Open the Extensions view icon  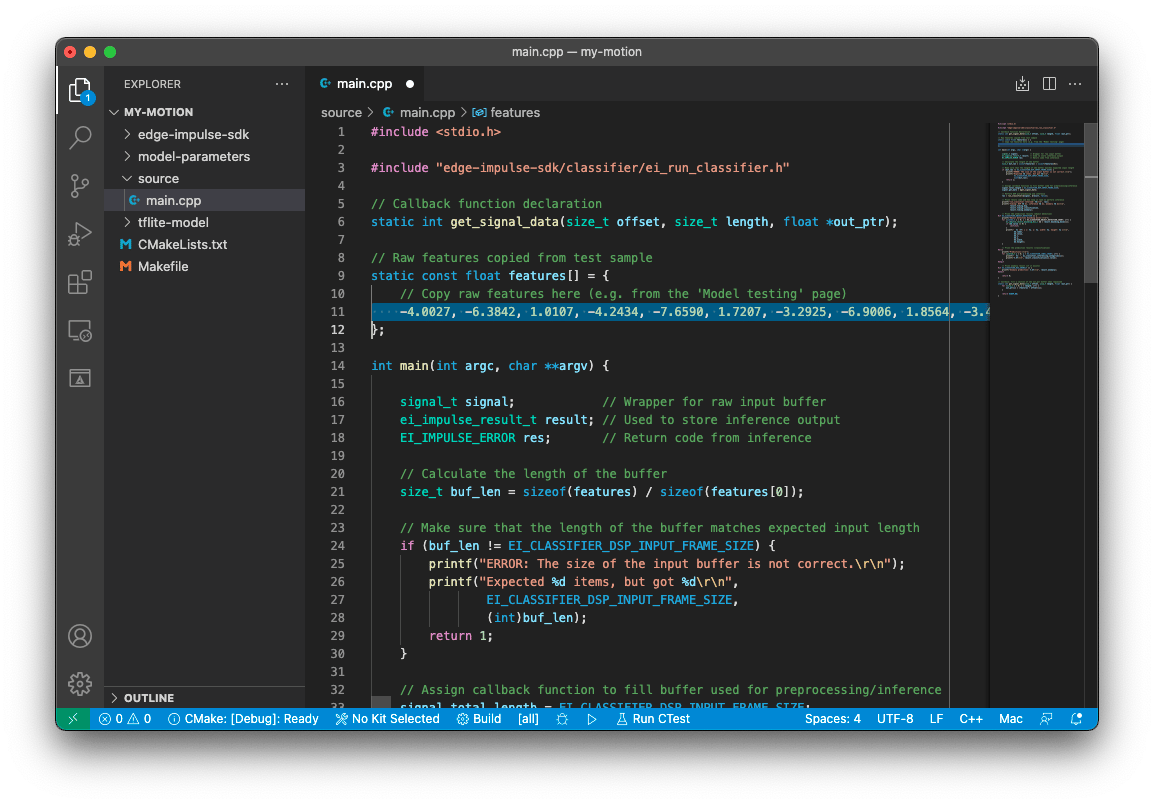click(79, 282)
